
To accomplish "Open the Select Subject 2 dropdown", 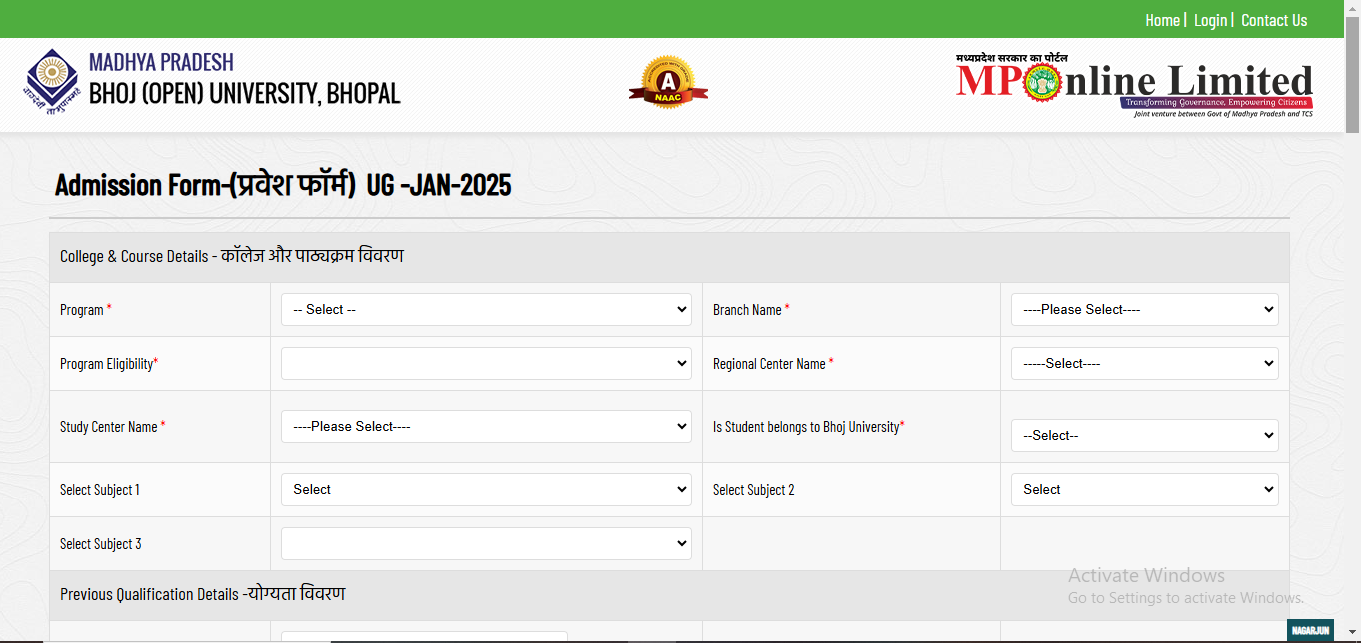I will tap(1144, 489).
